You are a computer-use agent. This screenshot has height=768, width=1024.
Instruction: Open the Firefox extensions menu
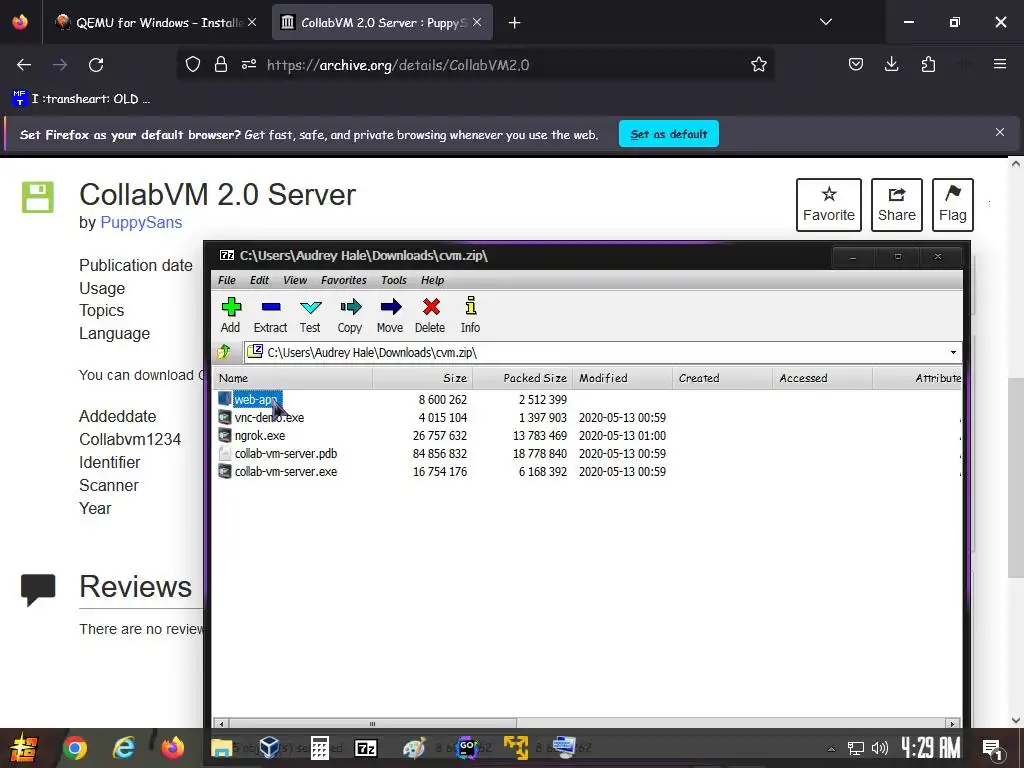point(928,65)
